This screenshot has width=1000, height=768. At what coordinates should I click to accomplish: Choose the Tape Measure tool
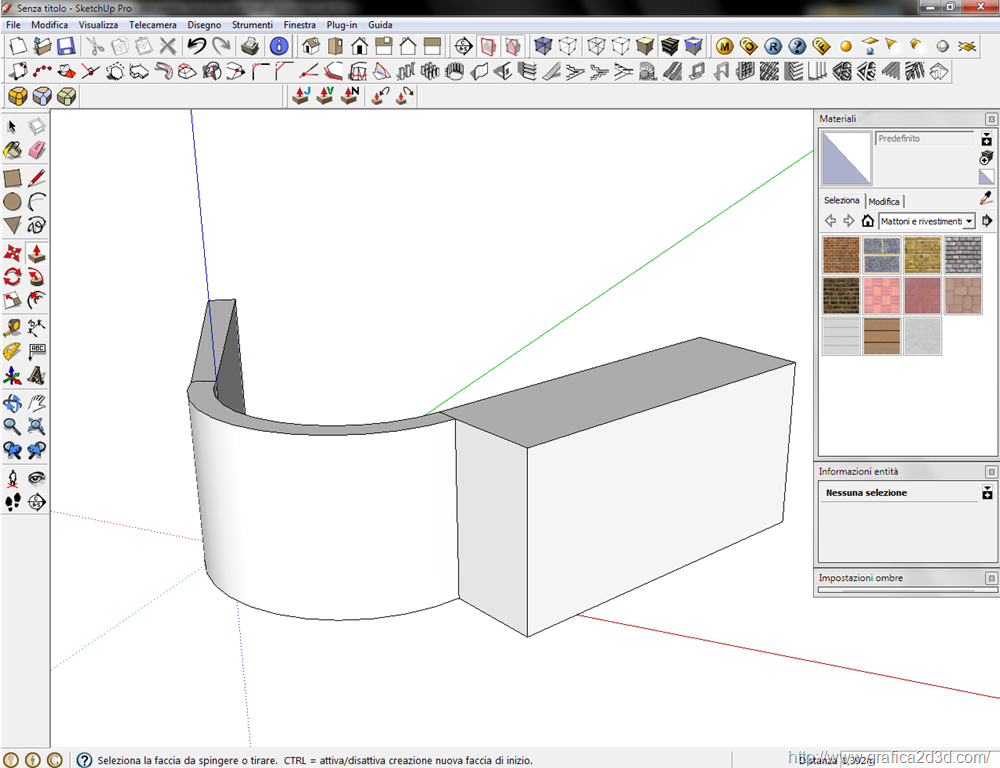tap(12, 327)
